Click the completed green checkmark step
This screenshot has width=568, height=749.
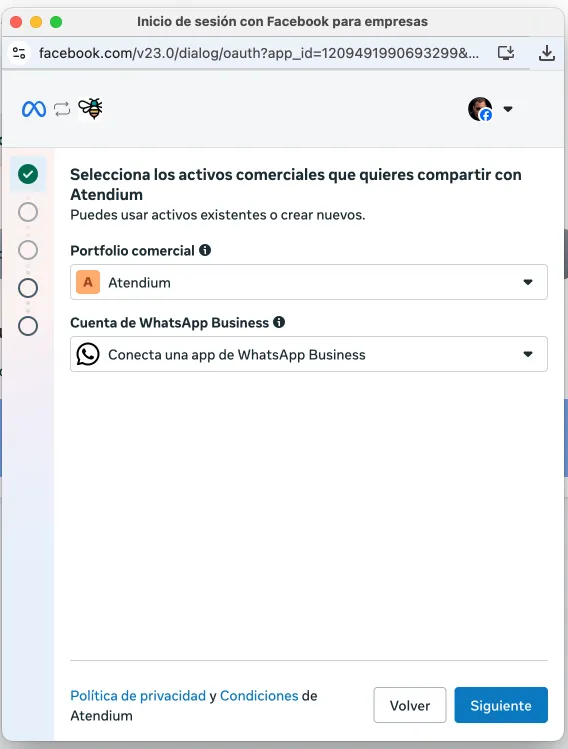click(x=28, y=174)
